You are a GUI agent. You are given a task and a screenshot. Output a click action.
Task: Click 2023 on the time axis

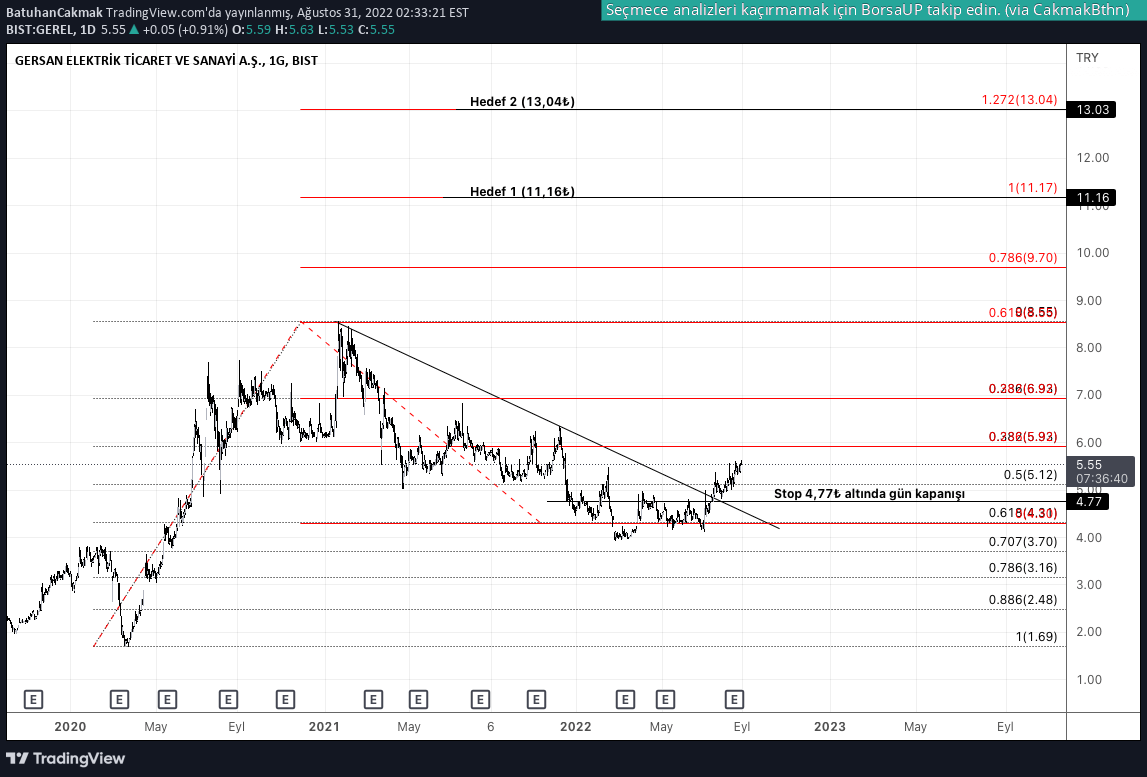pyautogui.click(x=830, y=727)
